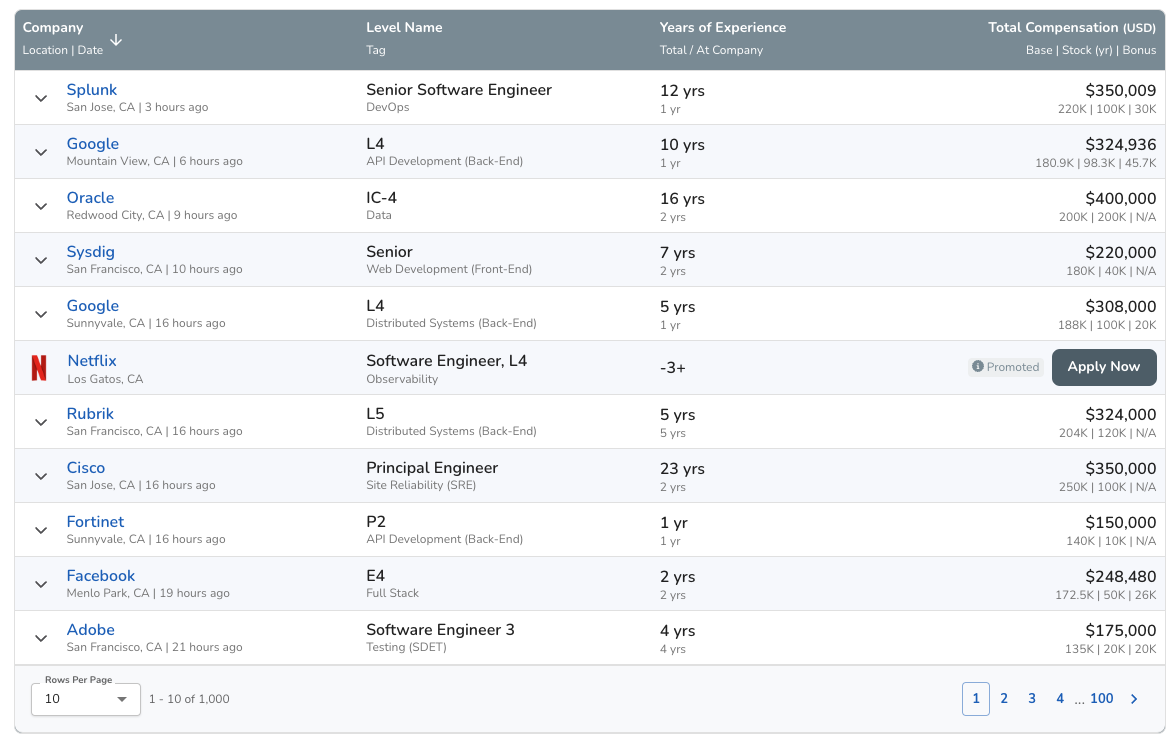
Task: Expand the Splunk row details
Action: (41, 98)
